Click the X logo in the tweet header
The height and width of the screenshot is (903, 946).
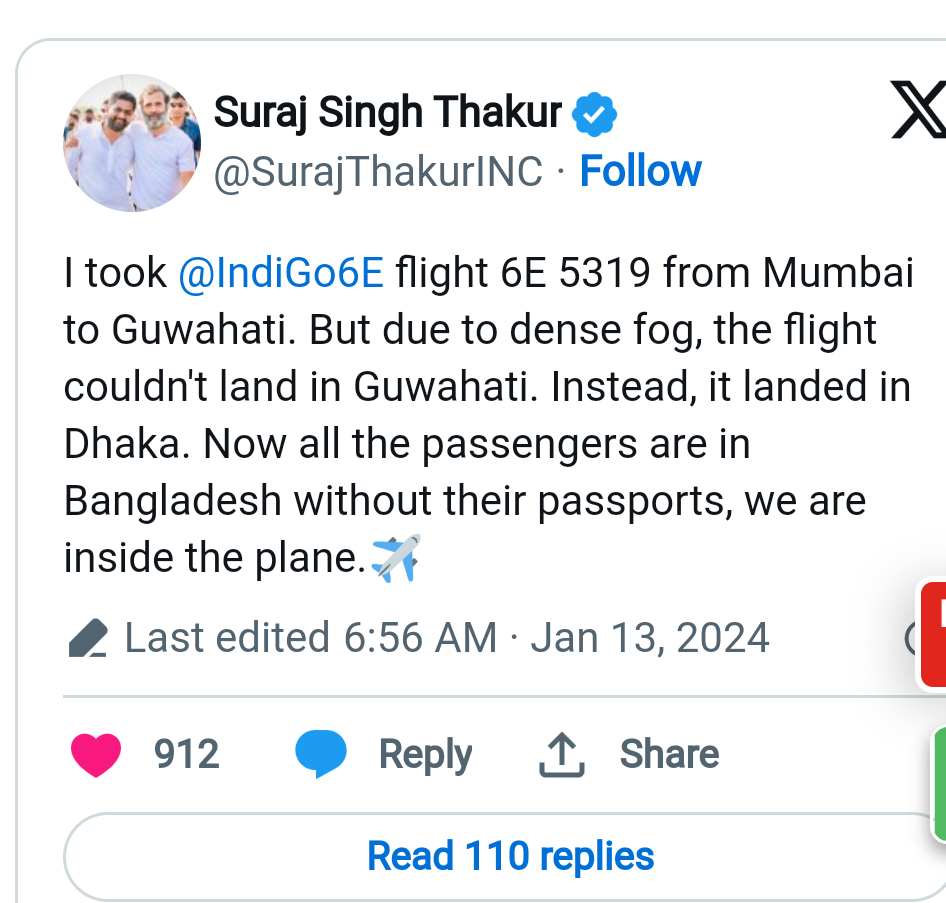click(x=918, y=111)
